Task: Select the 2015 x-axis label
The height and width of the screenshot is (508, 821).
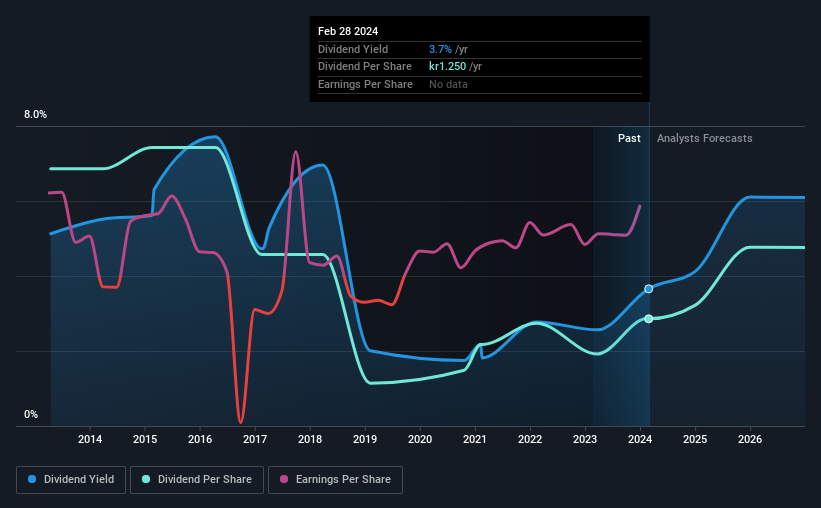Action: (x=145, y=439)
